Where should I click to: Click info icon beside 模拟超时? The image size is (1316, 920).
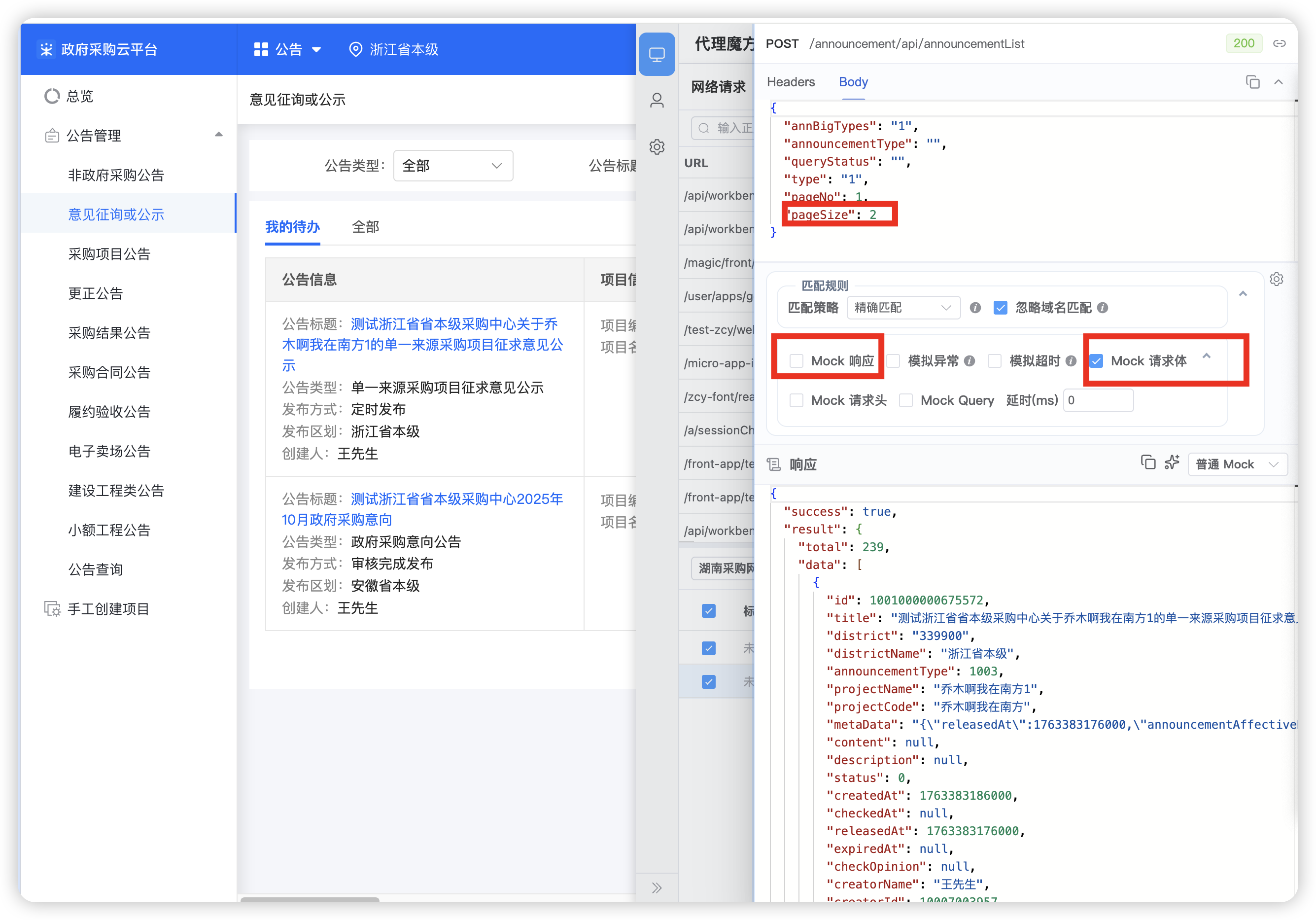[x=1071, y=361]
